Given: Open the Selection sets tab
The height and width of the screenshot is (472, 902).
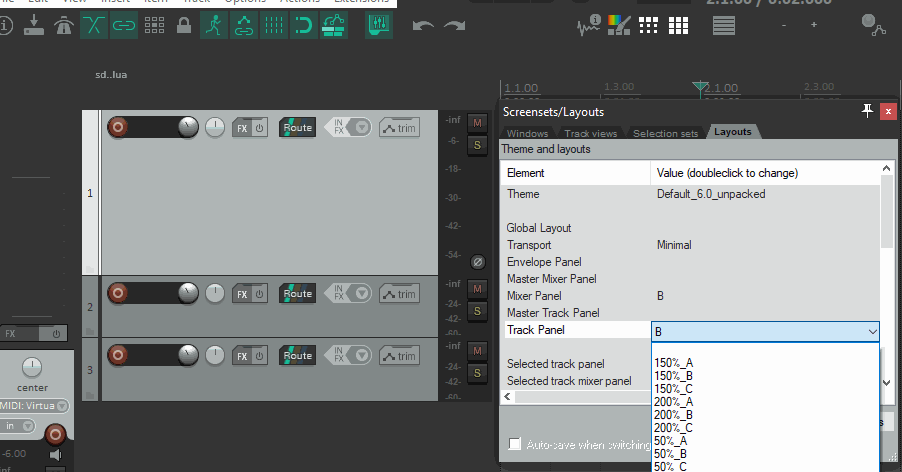Looking at the screenshot, I should pos(665,133).
